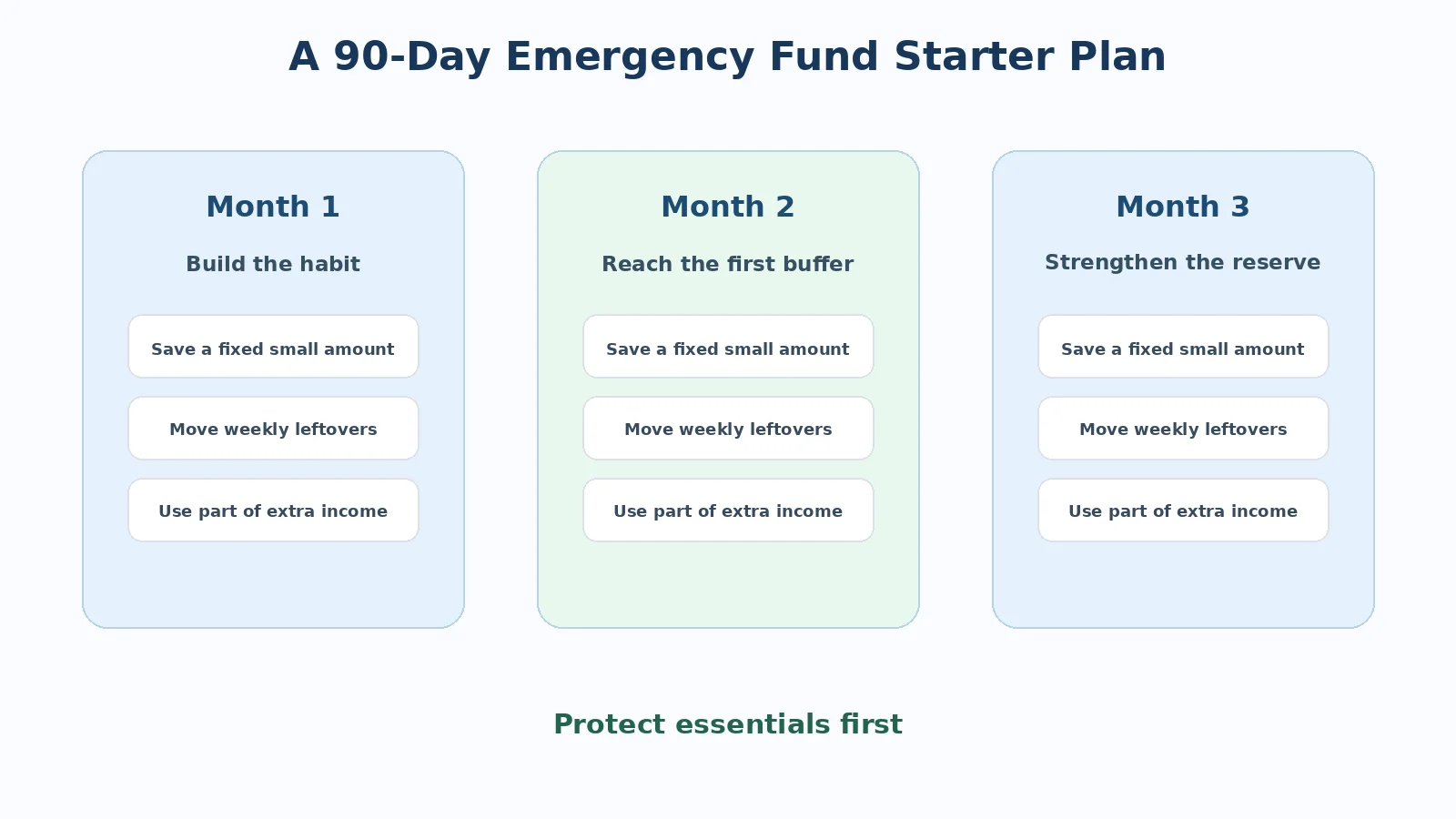The image size is (1456, 819).
Task: Click the title A 90-Day Emergency Fund Starter Plan
Action: tap(727, 56)
